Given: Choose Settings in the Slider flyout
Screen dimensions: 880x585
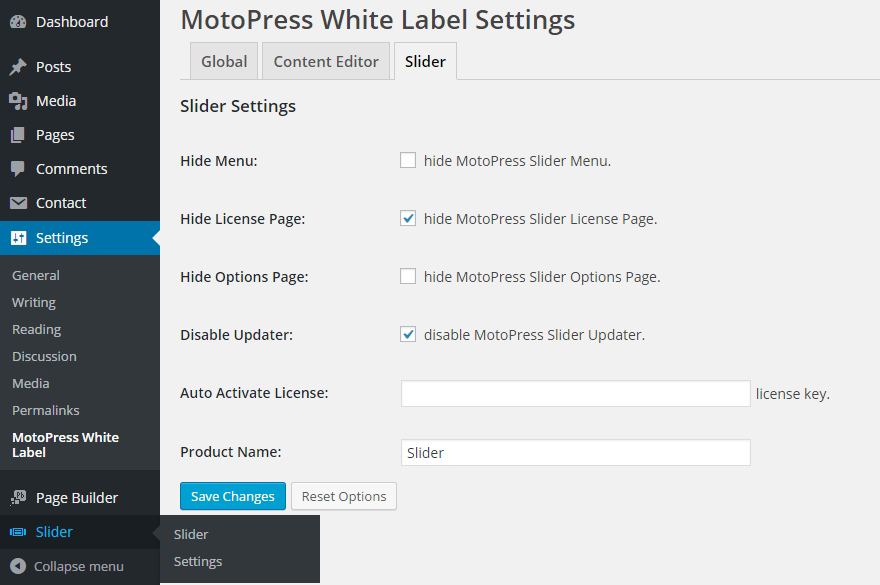Looking at the screenshot, I should pyautogui.click(x=198, y=561).
